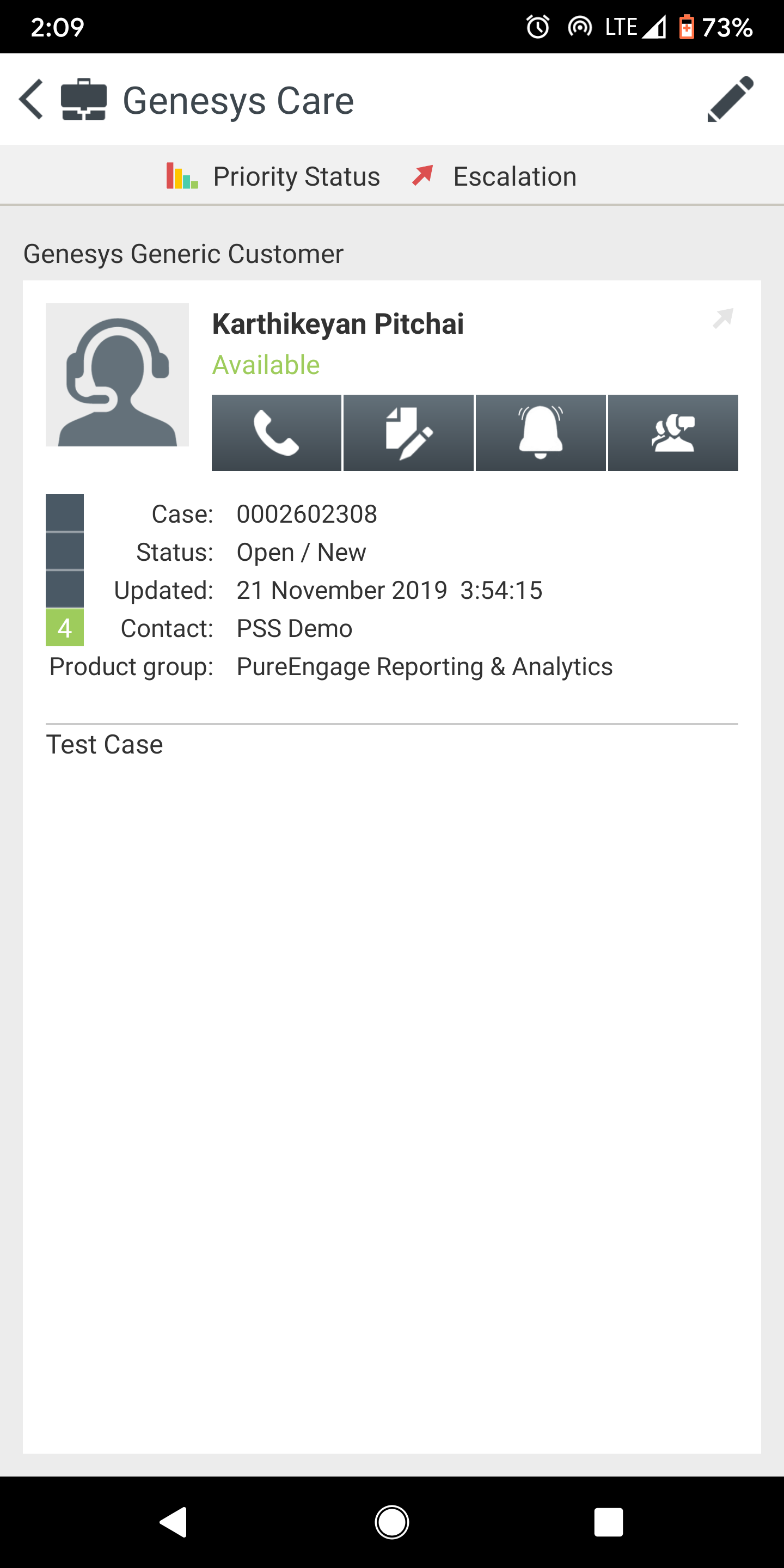
Task: Open Priority Status tab
Action: 273,176
